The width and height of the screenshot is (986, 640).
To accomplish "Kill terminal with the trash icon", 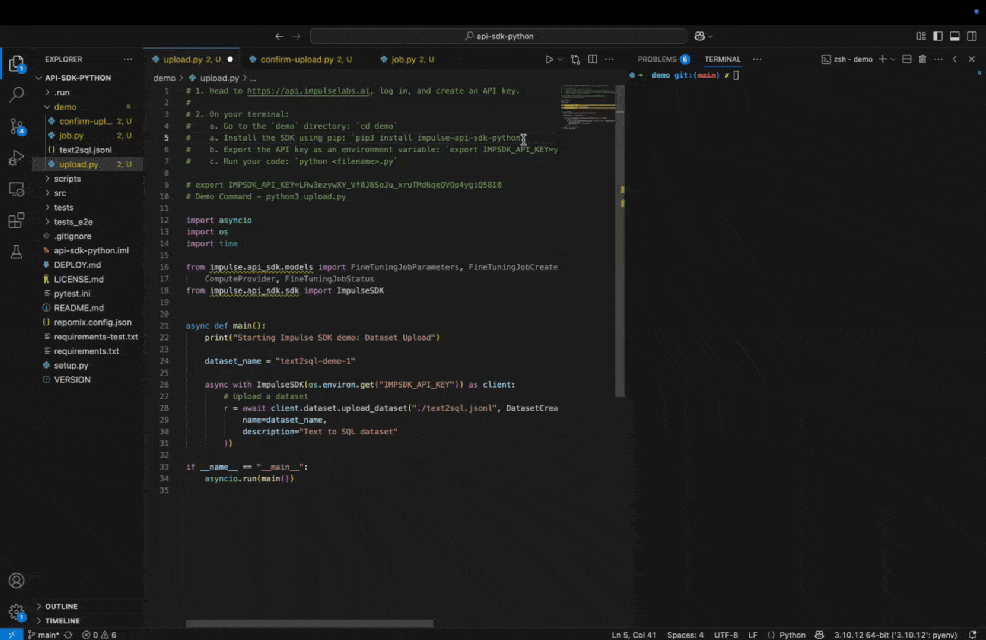I will [x=922, y=59].
